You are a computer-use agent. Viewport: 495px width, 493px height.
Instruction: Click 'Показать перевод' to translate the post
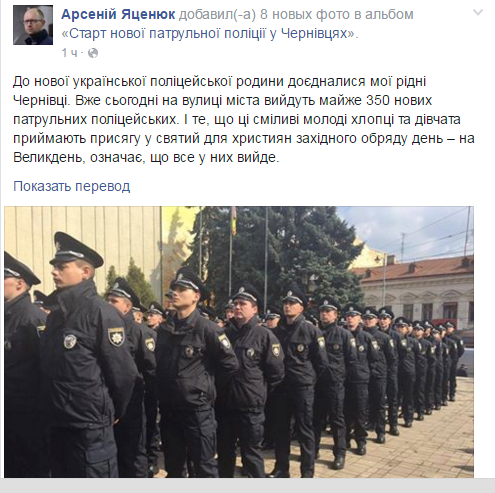[x=71, y=186]
